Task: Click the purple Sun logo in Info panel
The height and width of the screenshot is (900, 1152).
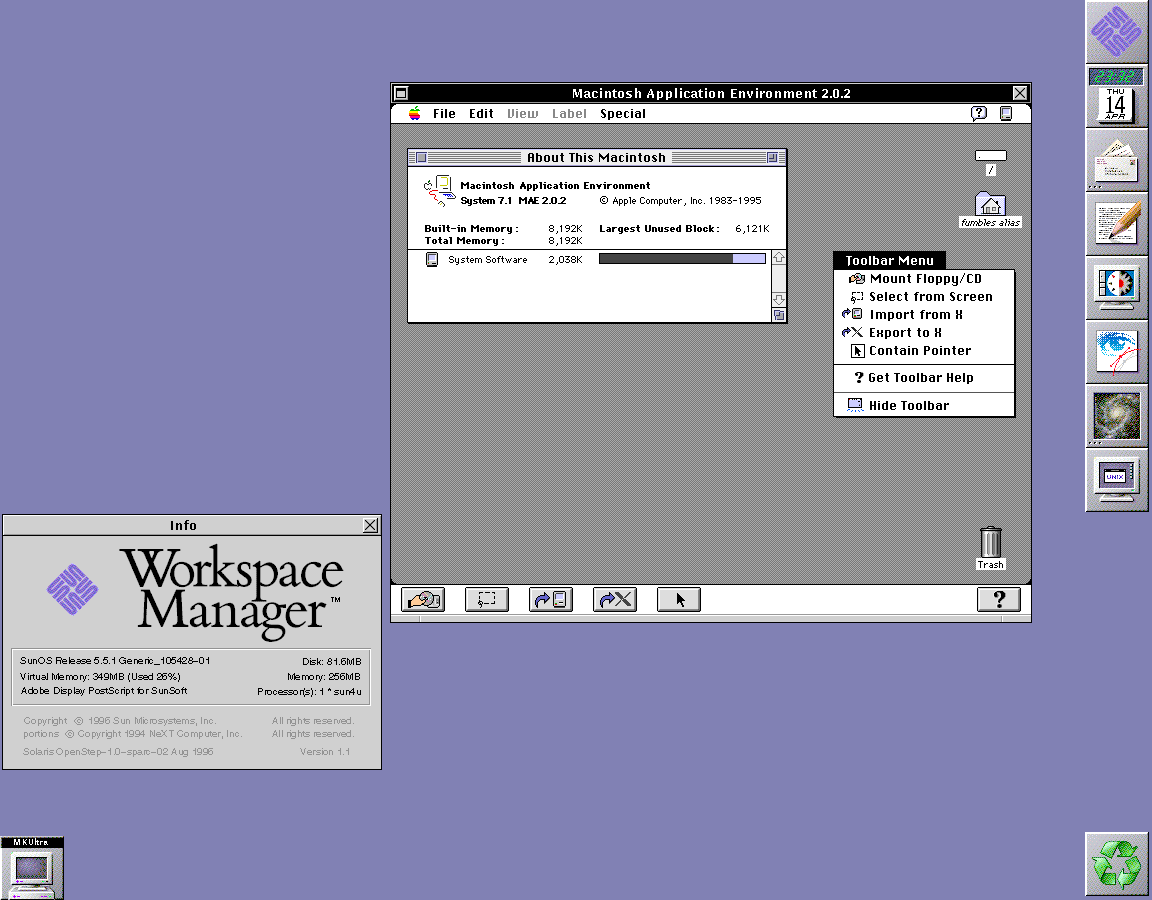Action: point(72,589)
